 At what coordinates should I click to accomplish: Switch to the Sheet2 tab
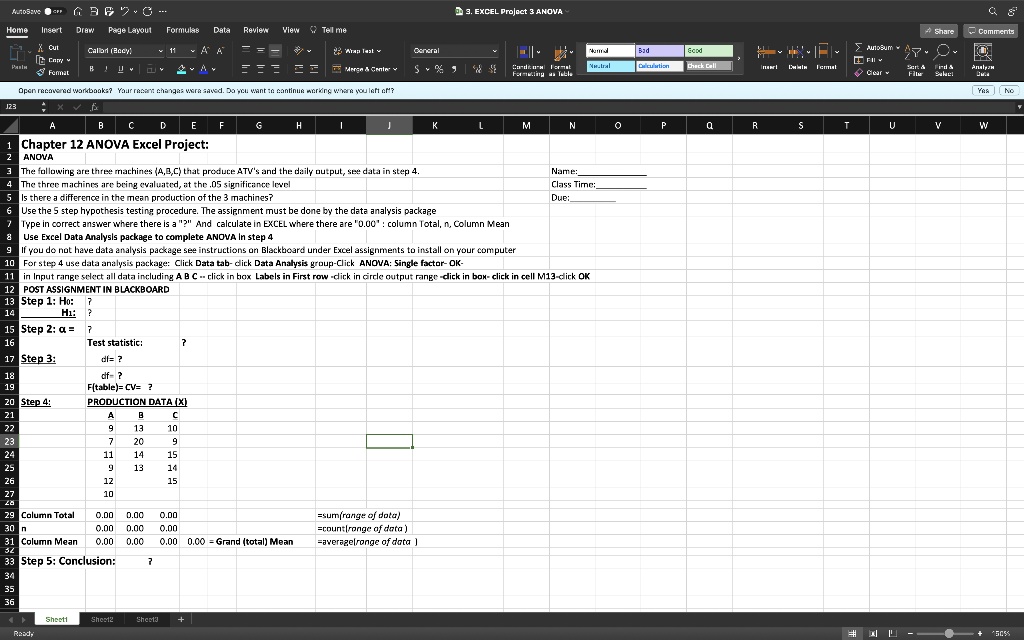pos(102,619)
